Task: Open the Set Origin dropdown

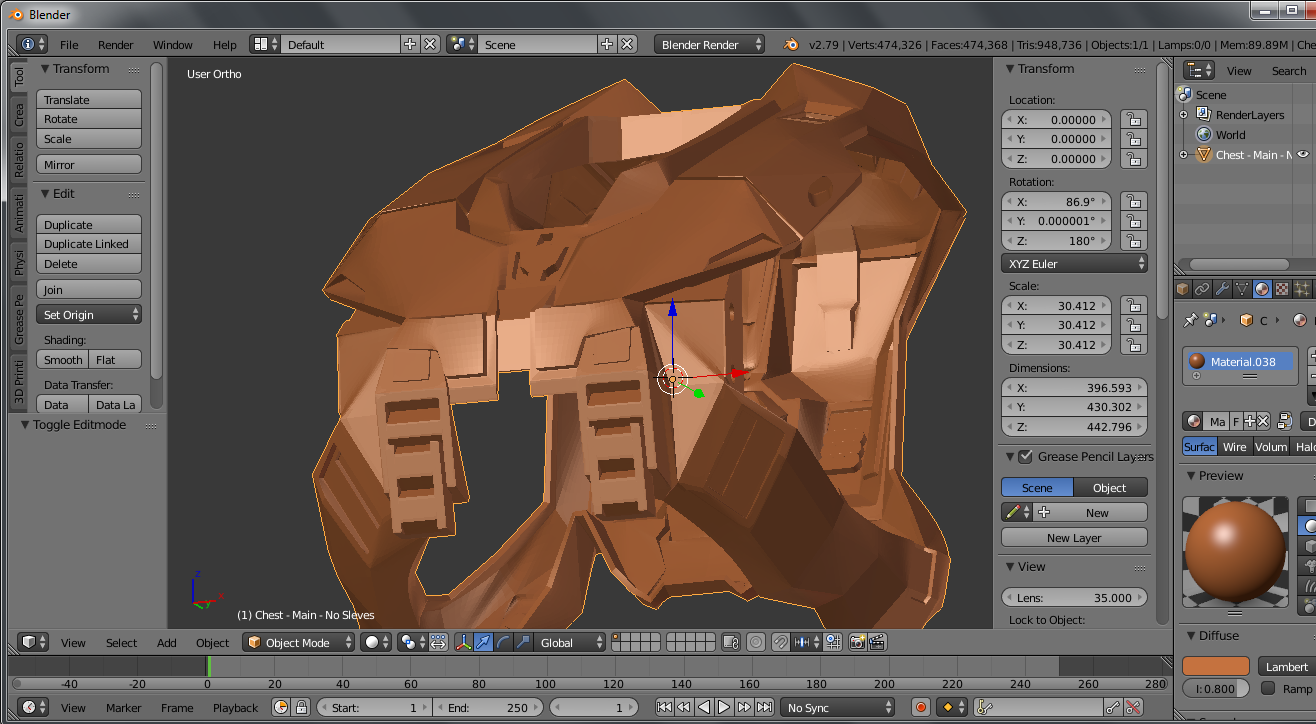Action: click(89, 314)
